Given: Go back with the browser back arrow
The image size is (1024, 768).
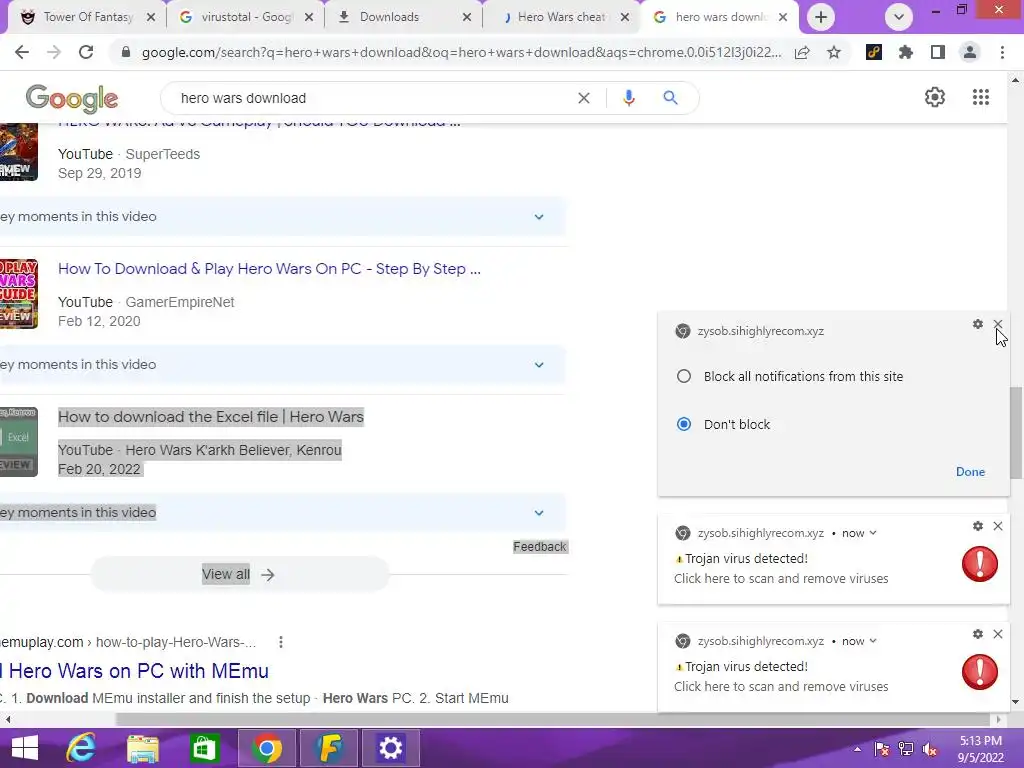Looking at the screenshot, I should pyautogui.click(x=22, y=52).
